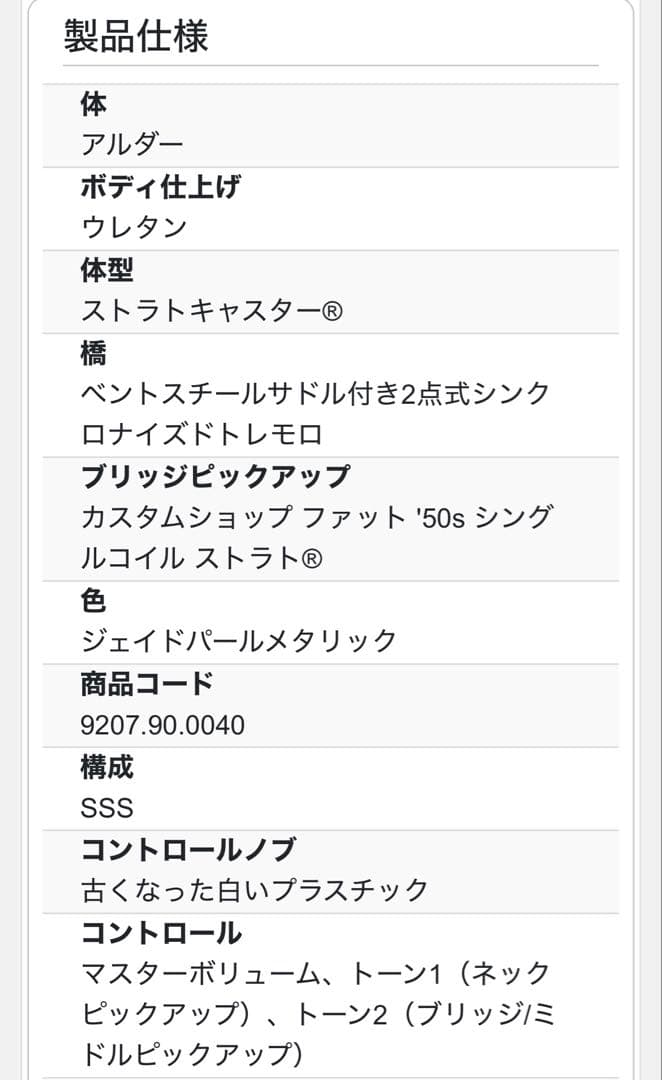Select the カスタムショップ ファット '50s pickup text
Screen dimensions: 662x1080
315,538
